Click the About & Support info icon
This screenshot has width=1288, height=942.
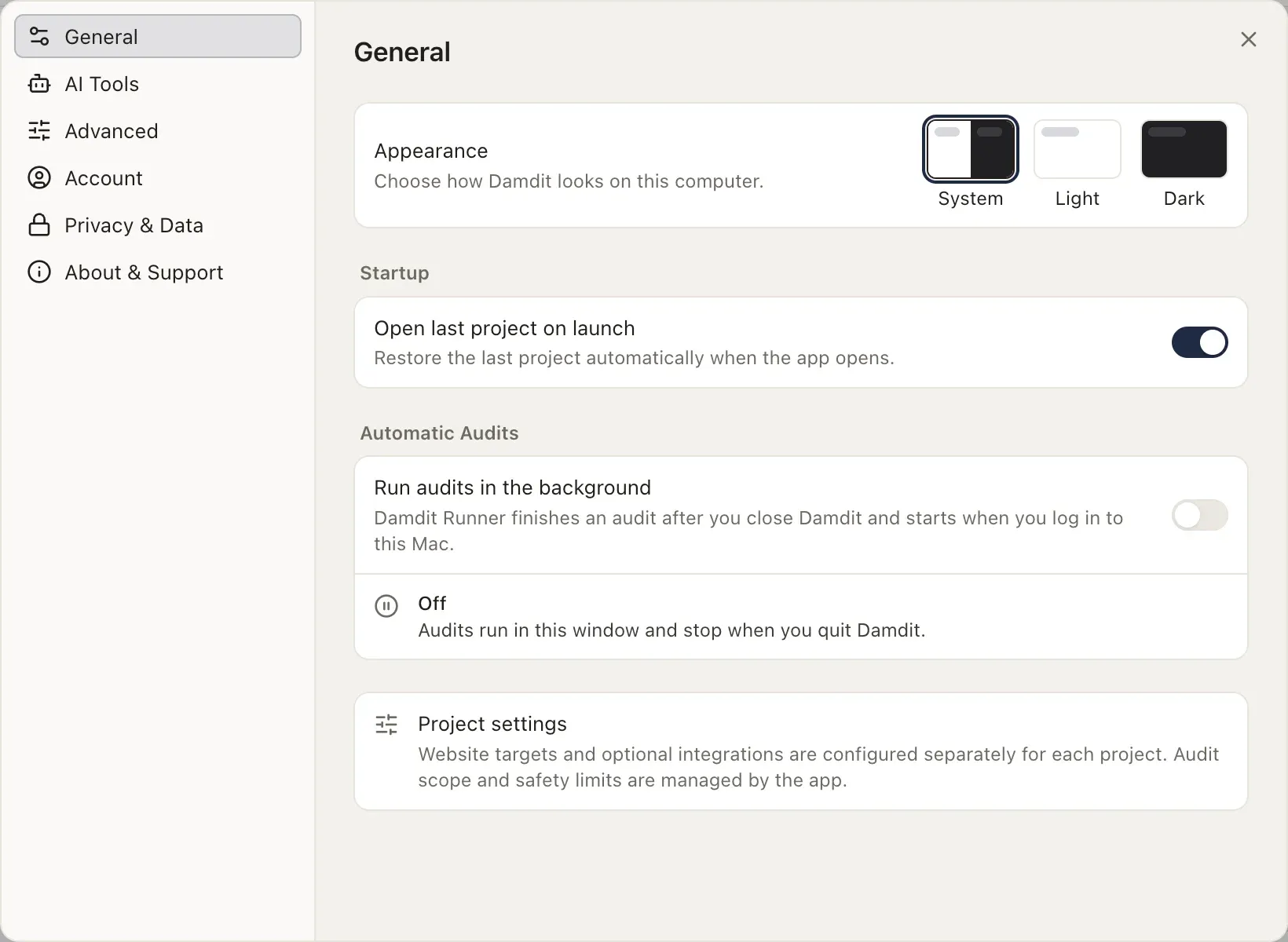point(39,272)
